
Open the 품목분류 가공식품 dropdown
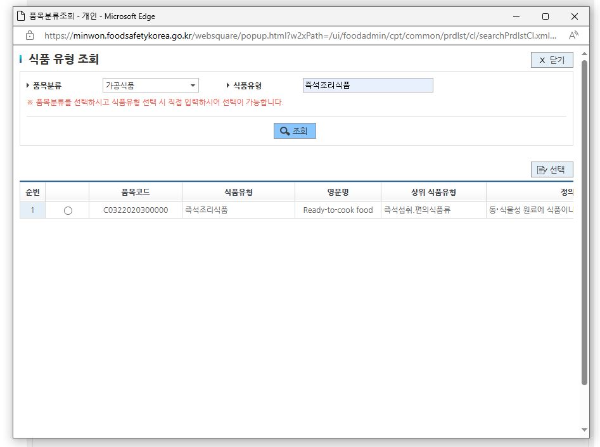point(150,85)
